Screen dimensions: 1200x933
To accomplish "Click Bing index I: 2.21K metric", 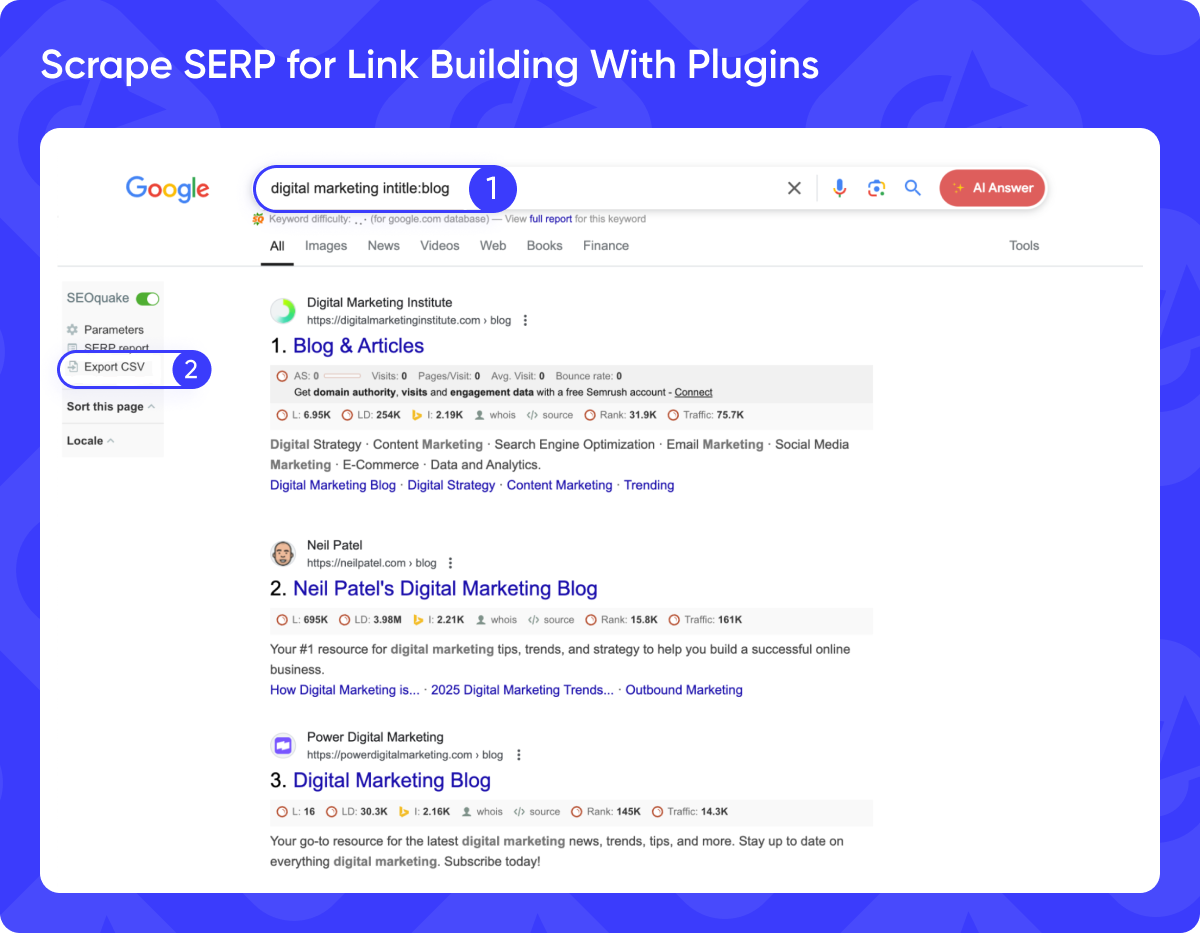I will [x=438, y=620].
